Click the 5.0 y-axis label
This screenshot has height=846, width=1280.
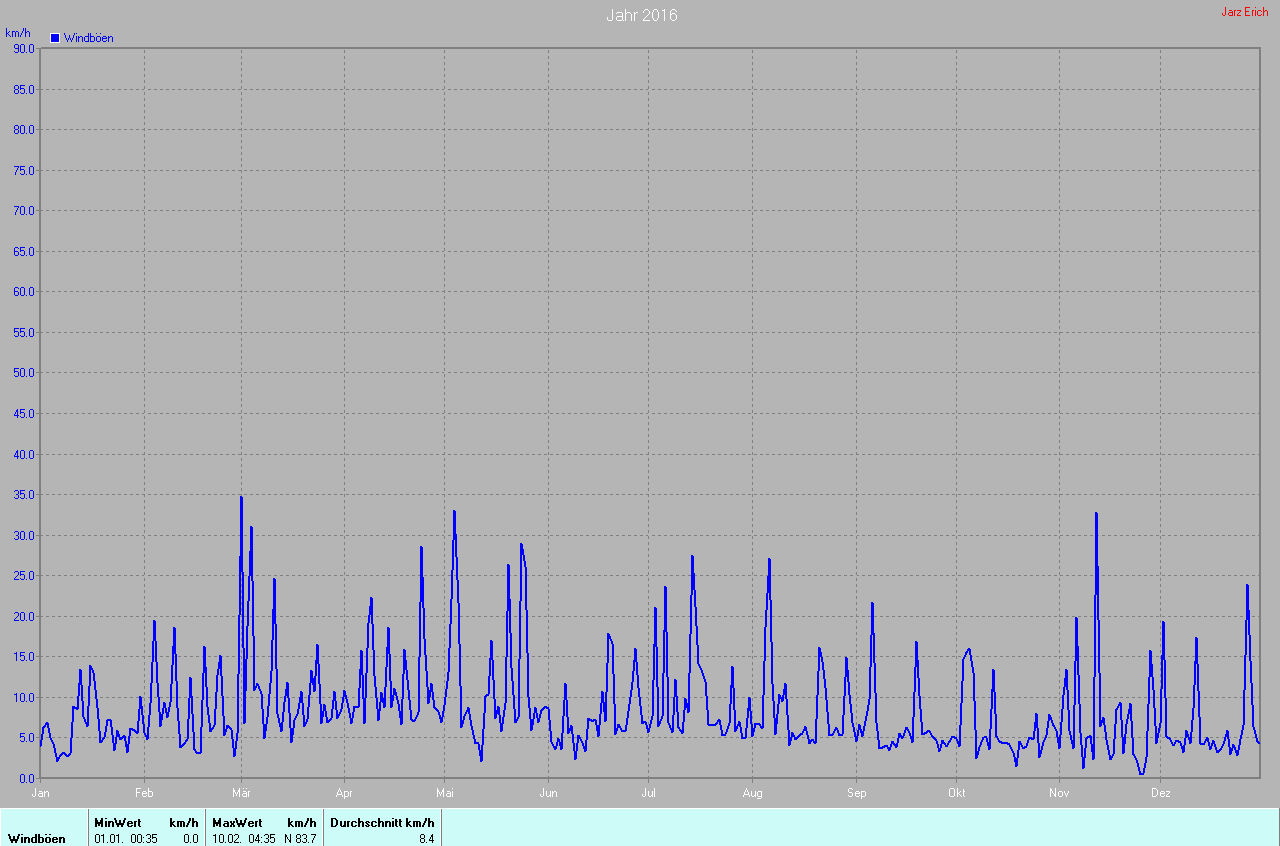27,738
